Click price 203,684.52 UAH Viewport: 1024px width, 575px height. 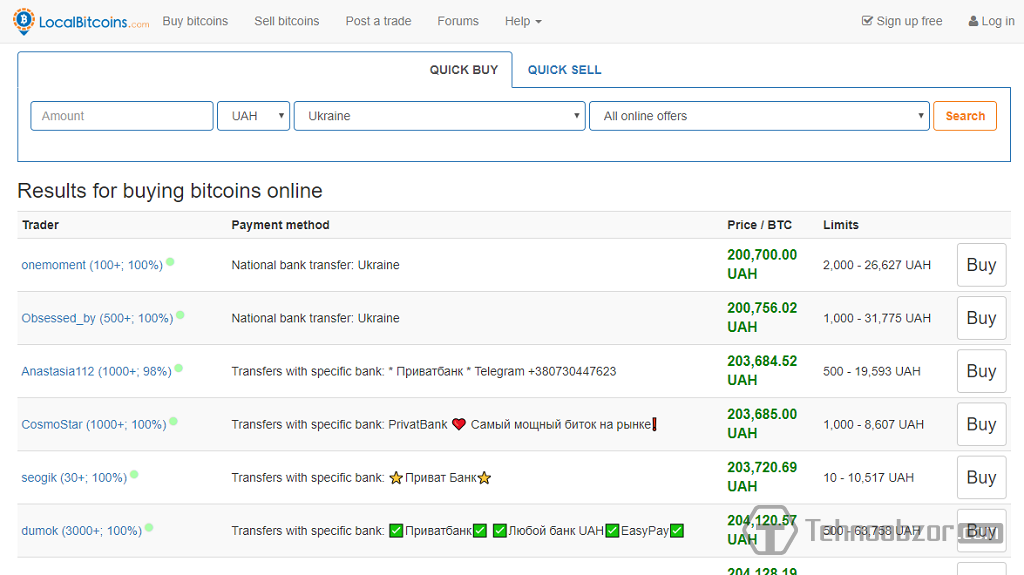click(762, 370)
